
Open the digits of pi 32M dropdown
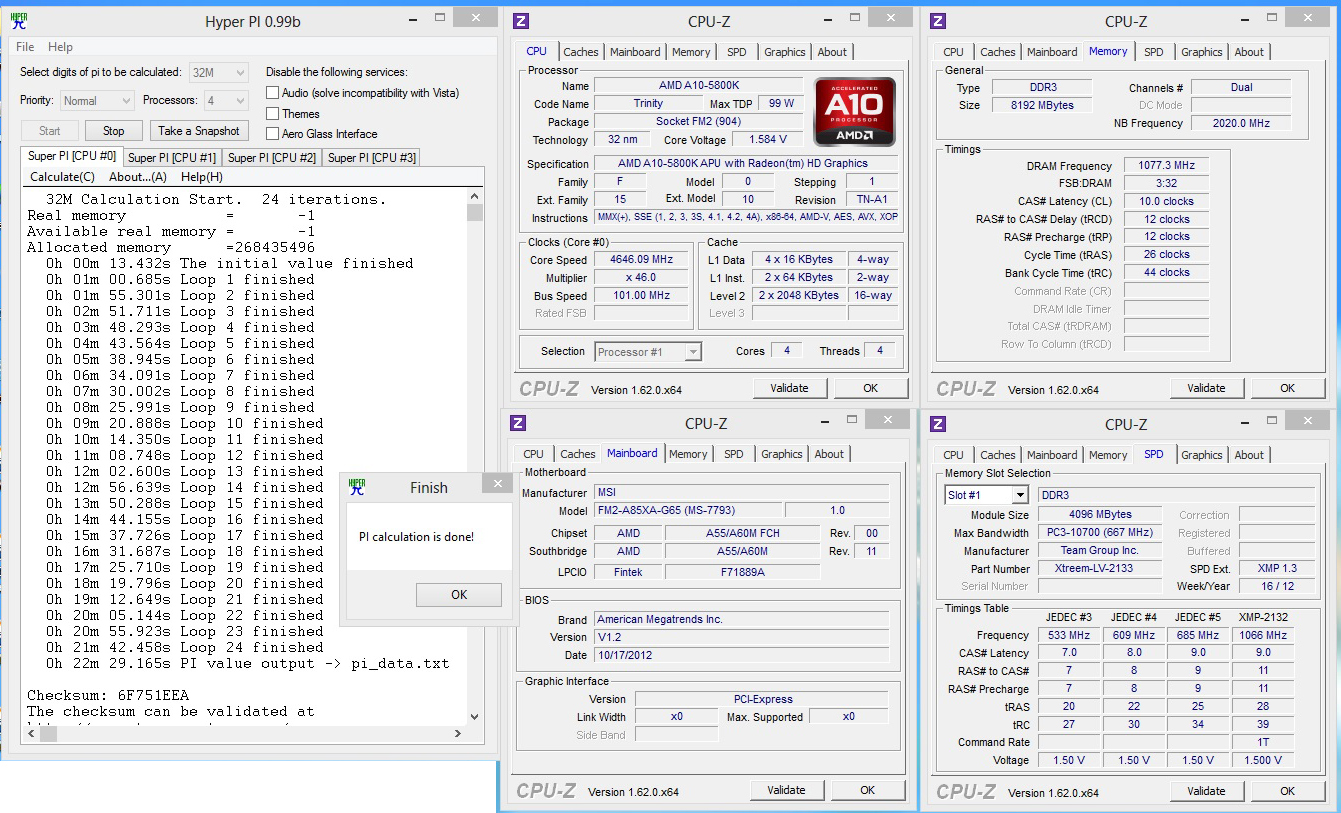tap(219, 72)
